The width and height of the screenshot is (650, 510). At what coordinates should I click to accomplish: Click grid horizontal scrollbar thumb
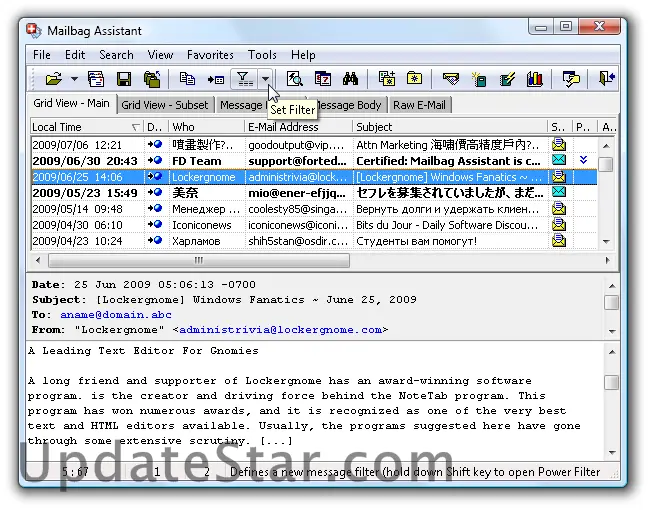pos(199,260)
